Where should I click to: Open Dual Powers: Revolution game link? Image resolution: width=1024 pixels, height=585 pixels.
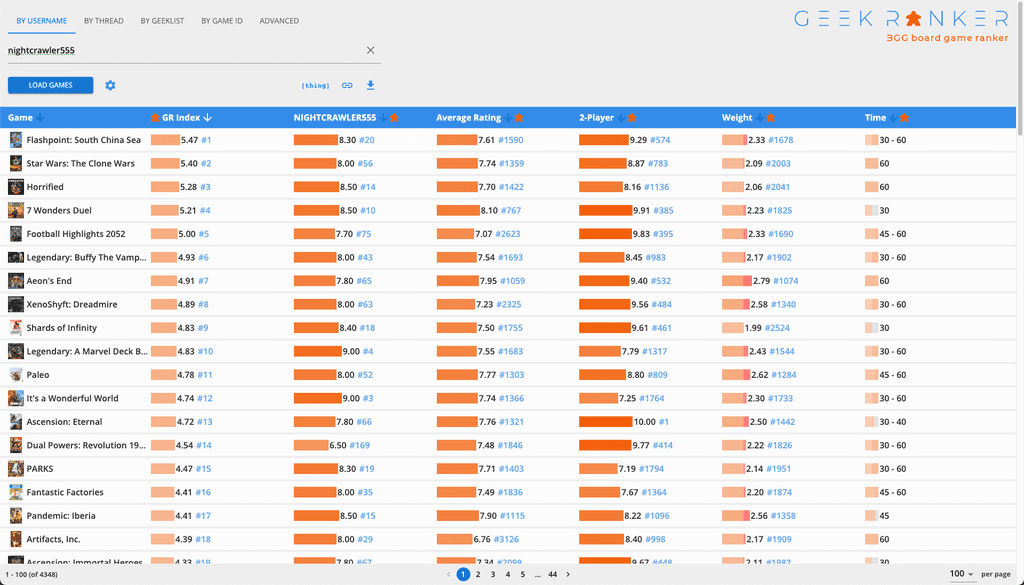(86, 445)
